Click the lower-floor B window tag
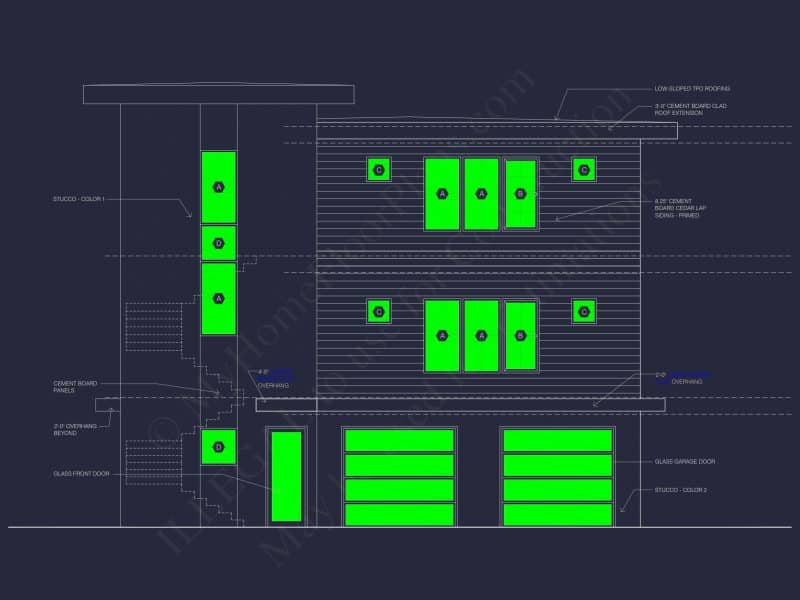 click(x=520, y=336)
